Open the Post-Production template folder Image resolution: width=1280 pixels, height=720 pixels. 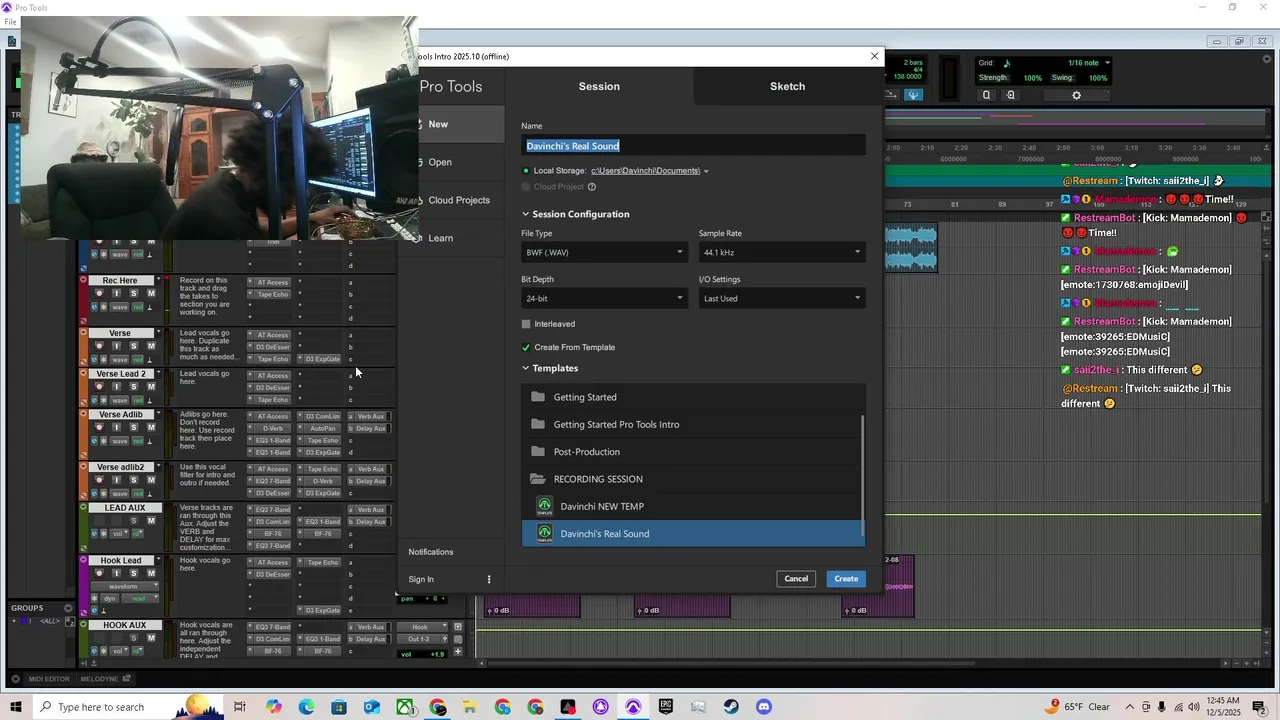(691, 452)
